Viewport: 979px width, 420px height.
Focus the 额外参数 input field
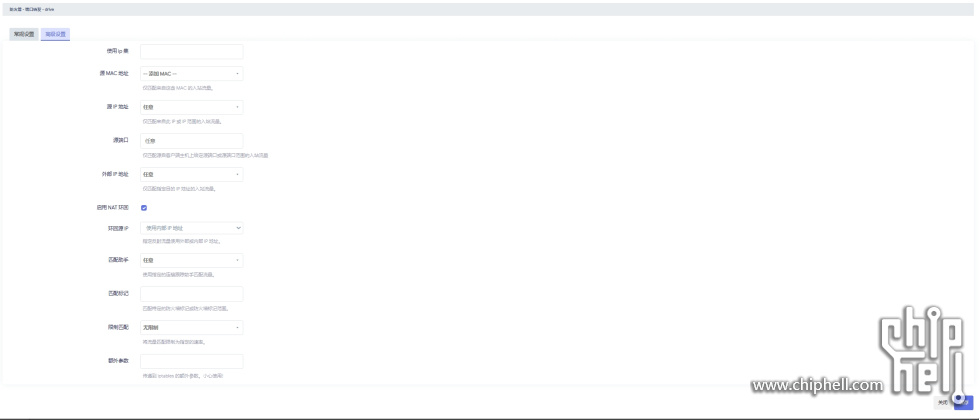(192, 361)
